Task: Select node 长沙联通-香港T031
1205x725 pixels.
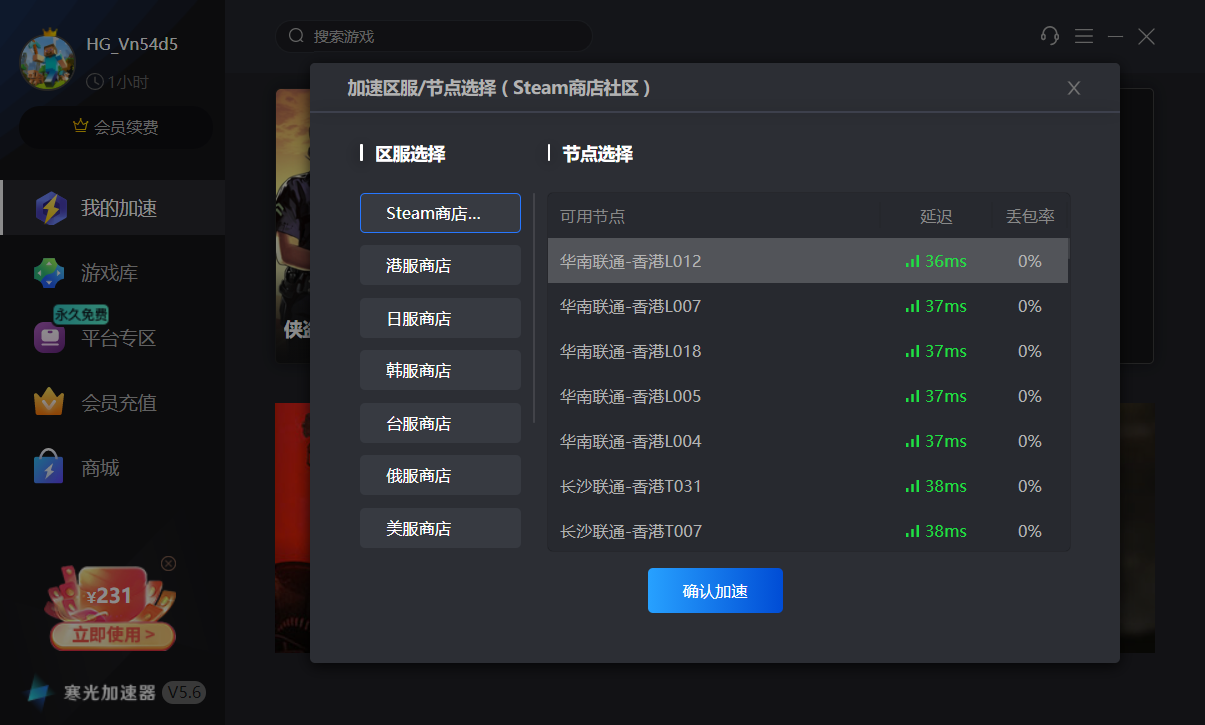Action: [x=808, y=486]
